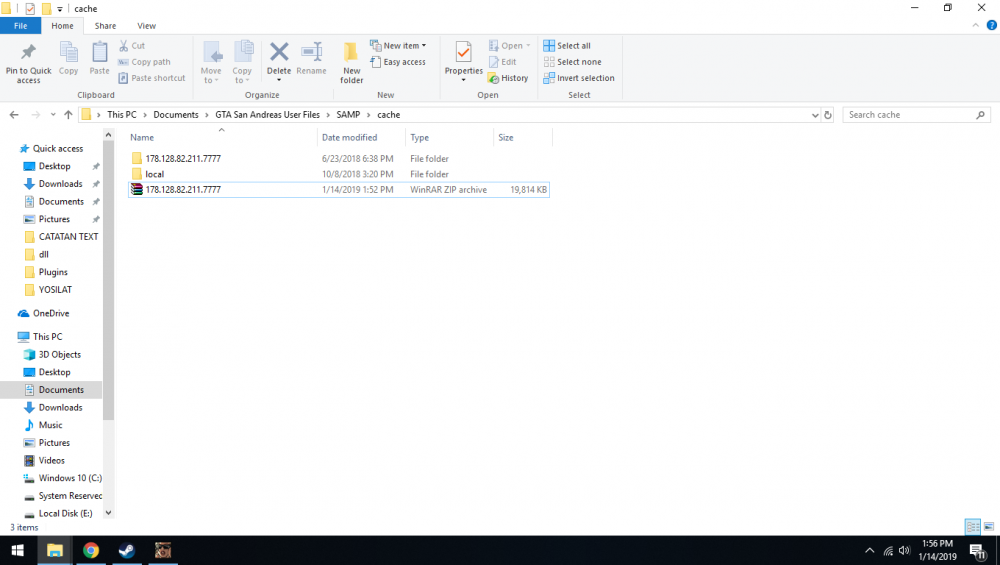Open recent locations dropdown arrow

point(53,115)
